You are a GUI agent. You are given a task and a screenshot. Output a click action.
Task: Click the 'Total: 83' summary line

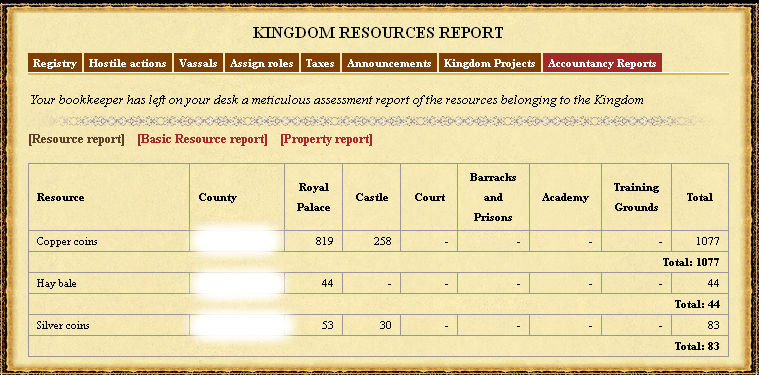pyautogui.click(x=697, y=346)
